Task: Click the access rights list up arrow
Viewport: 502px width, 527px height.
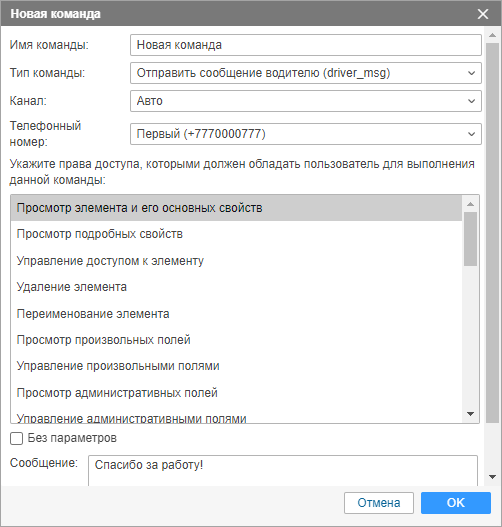Action: tap(470, 204)
